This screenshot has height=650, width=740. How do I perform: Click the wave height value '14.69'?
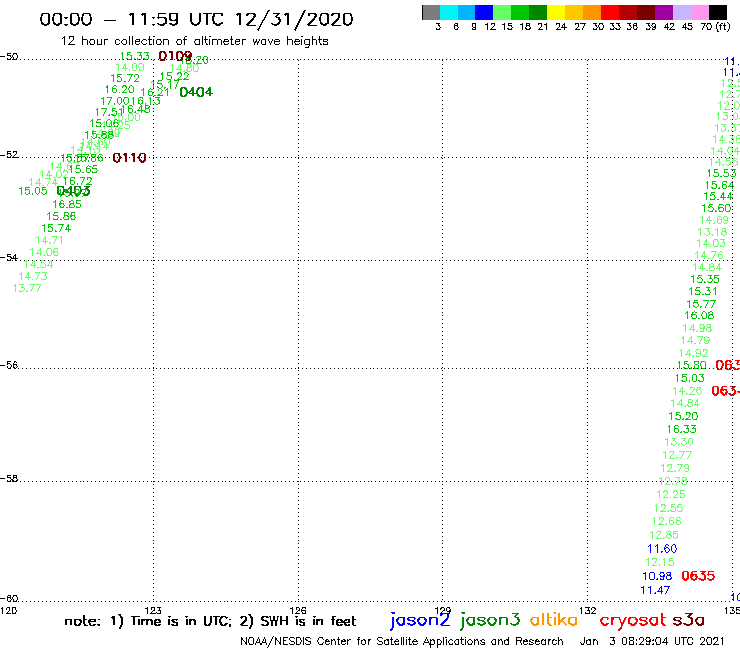(x=714, y=220)
